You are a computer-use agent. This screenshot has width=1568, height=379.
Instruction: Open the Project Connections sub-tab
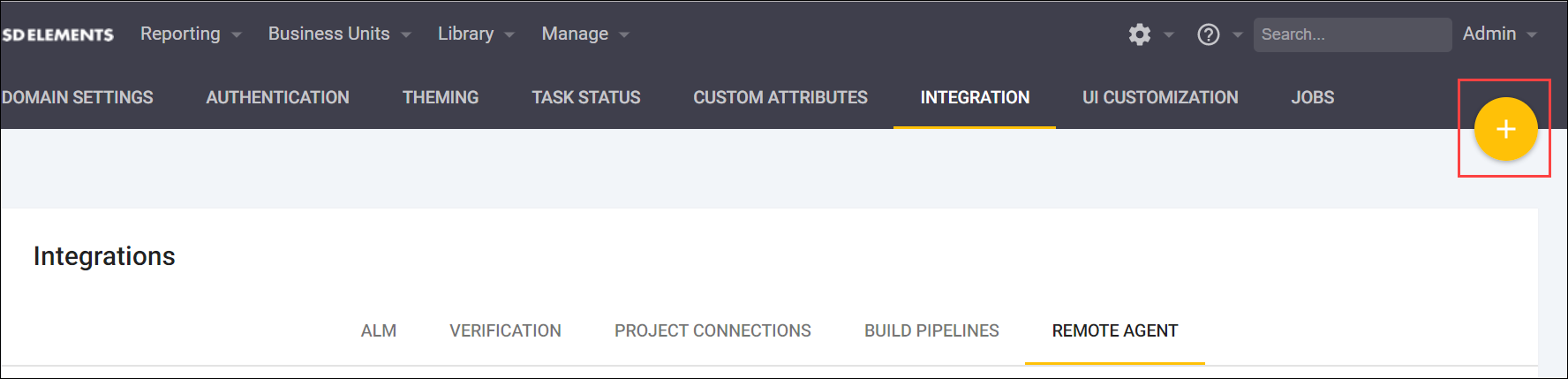[x=712, y=330]
